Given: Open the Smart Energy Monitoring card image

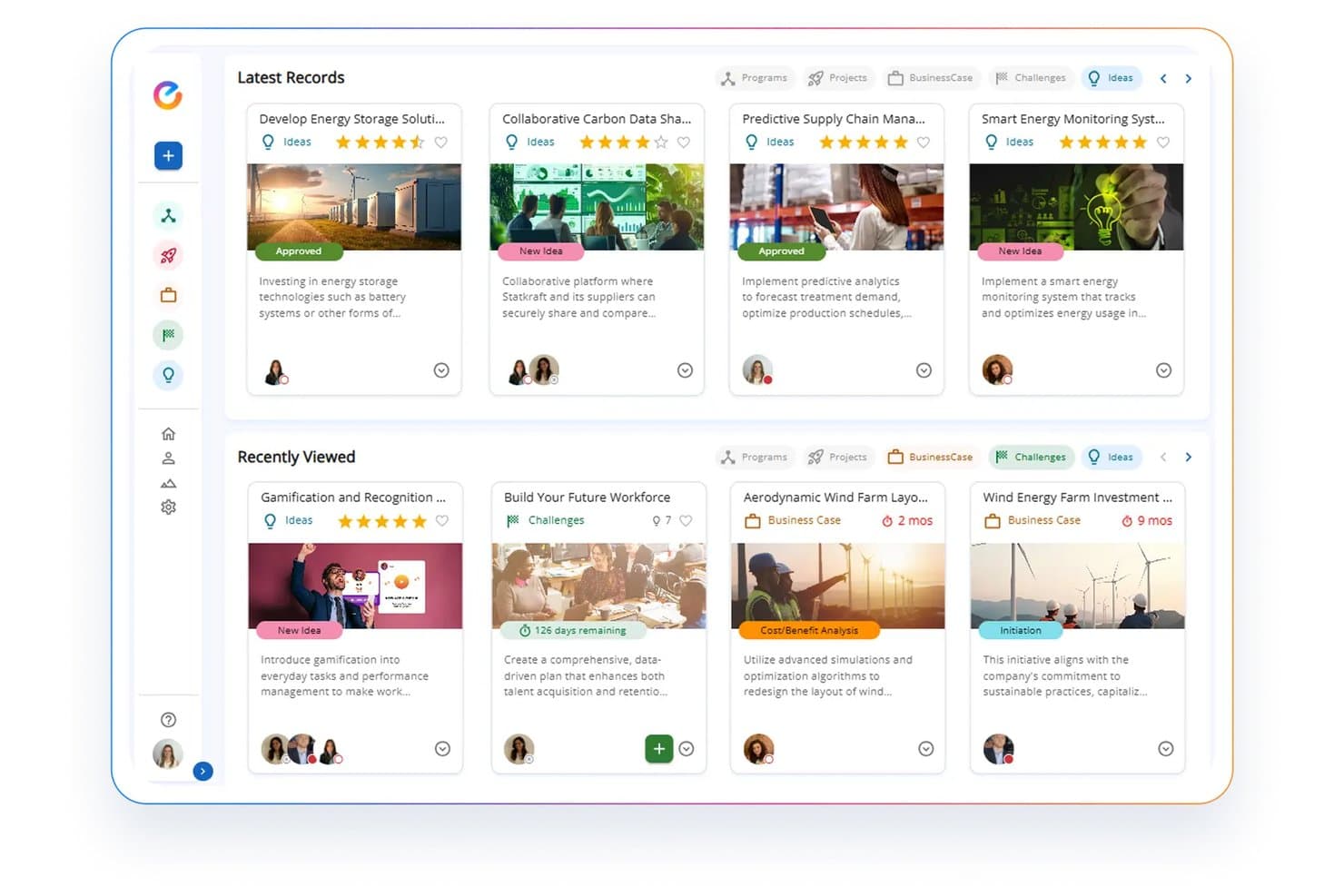Looking at the screenshot, I should pyautogui.click(x=1076, y=207).
